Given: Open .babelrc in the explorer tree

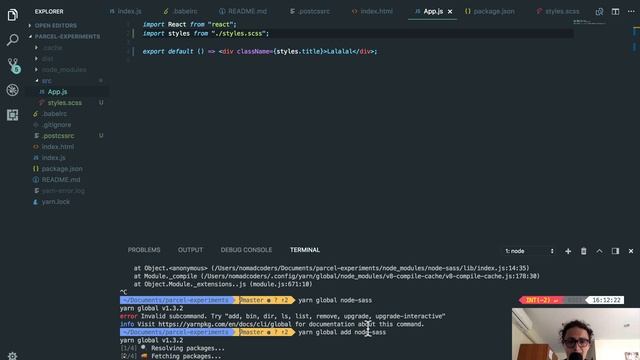Looking at the screenshot, I should [x=54, y=114].
